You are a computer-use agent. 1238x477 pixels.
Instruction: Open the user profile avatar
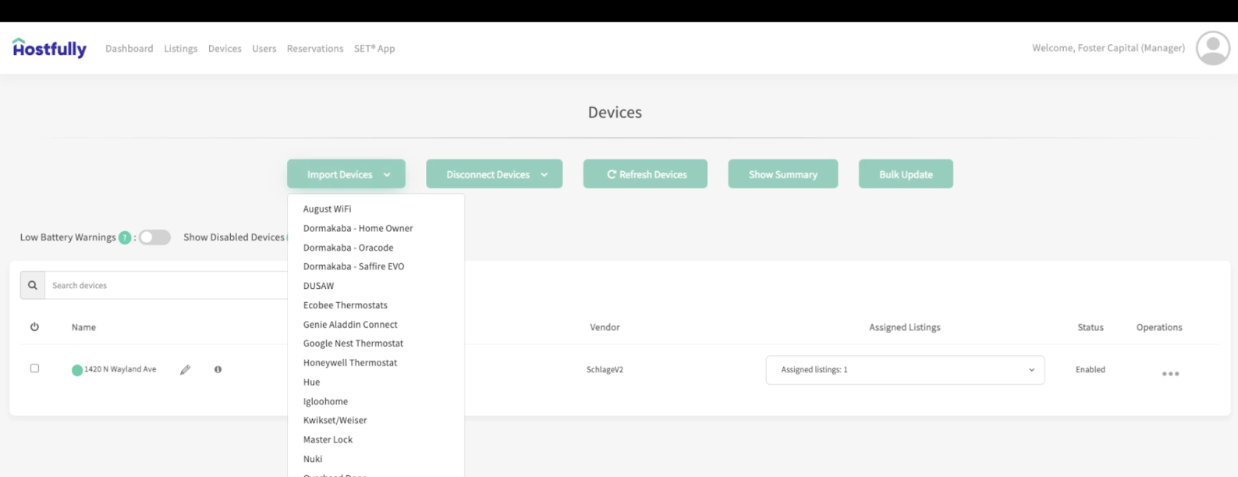1213,48
